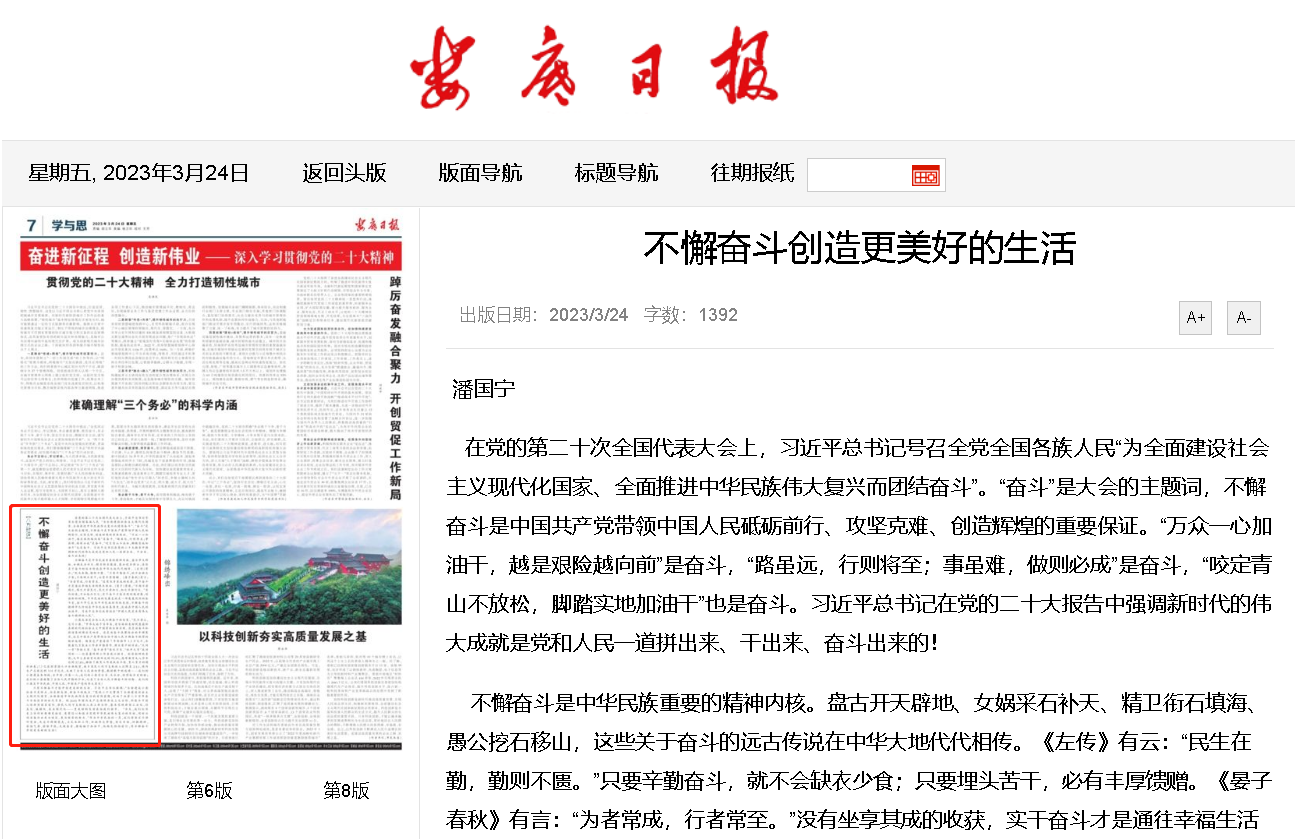
Task: Increase font size with A+ button
Action: coord(1195,318)
